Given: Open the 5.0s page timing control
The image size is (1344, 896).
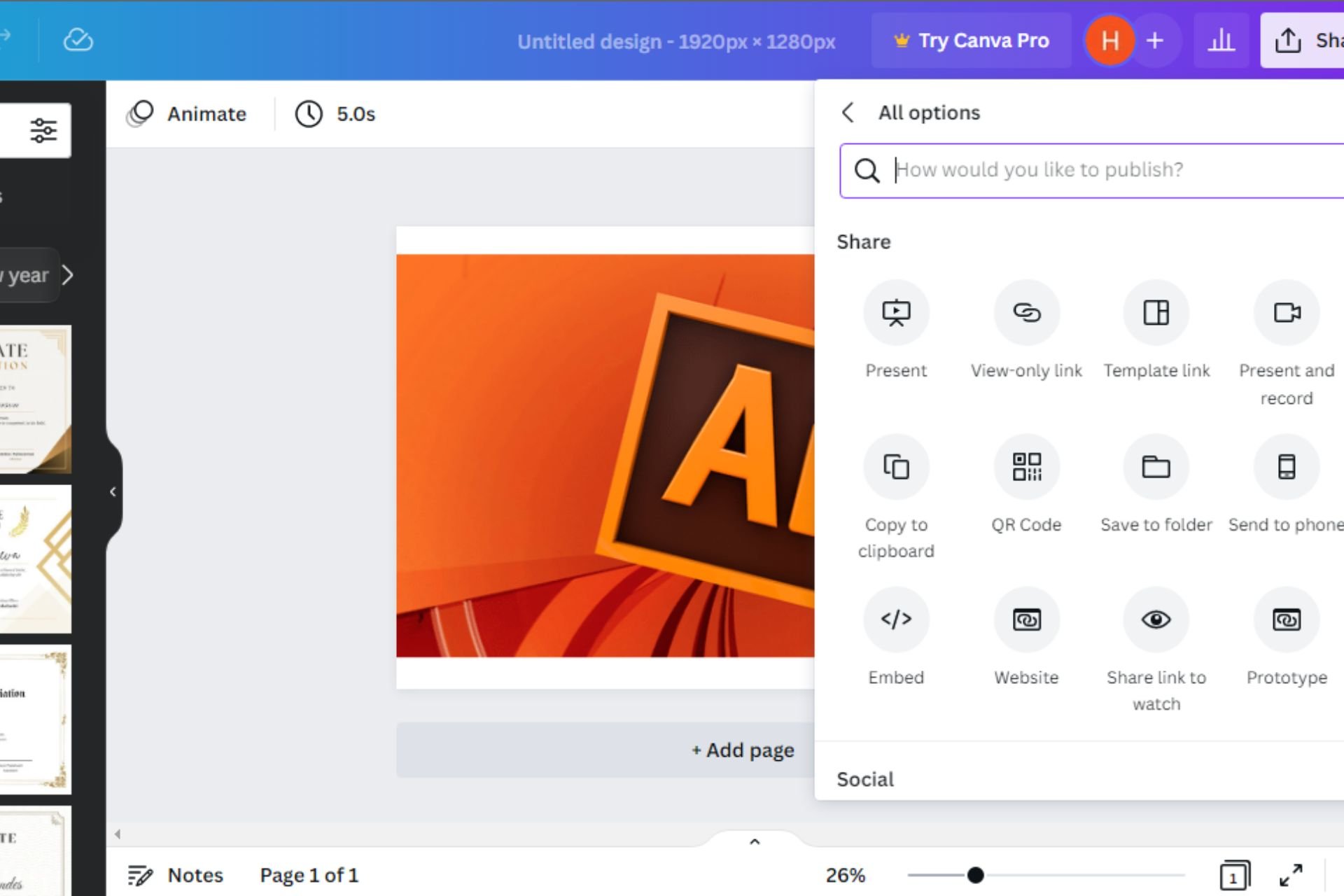Looking at the screenshot, I should click(x=335, y=114).
